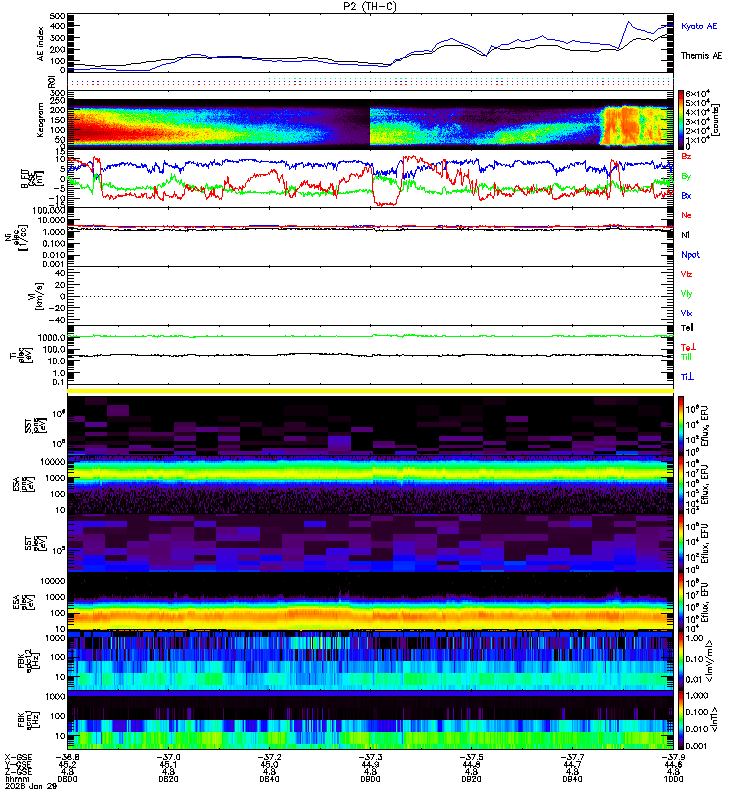Select the P2 (TH-C) plot title
The height and width of the screenshot is (800, 750).
click(x=370, y=6)
